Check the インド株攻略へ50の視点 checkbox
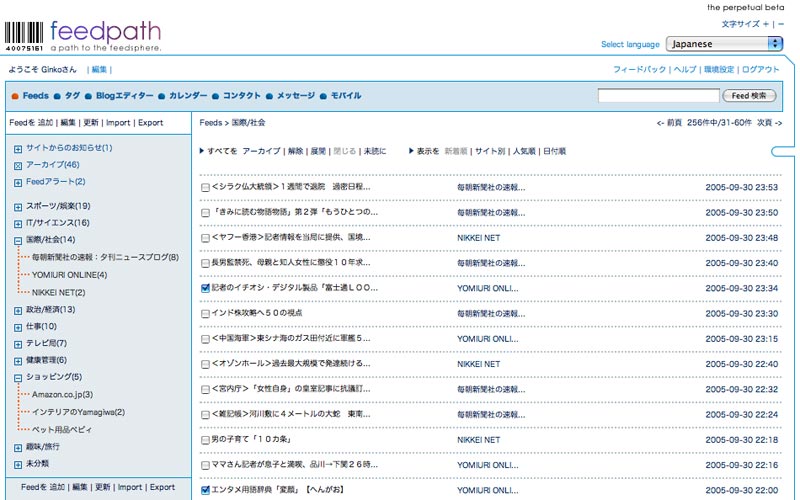The width and height of the screenshot is (800, 500). (205, 314)
